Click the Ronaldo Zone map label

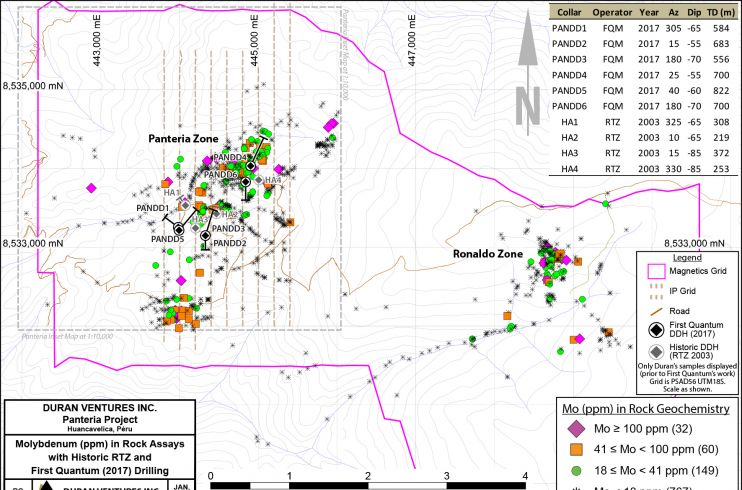pyautogui.click(x=488, y=254)
